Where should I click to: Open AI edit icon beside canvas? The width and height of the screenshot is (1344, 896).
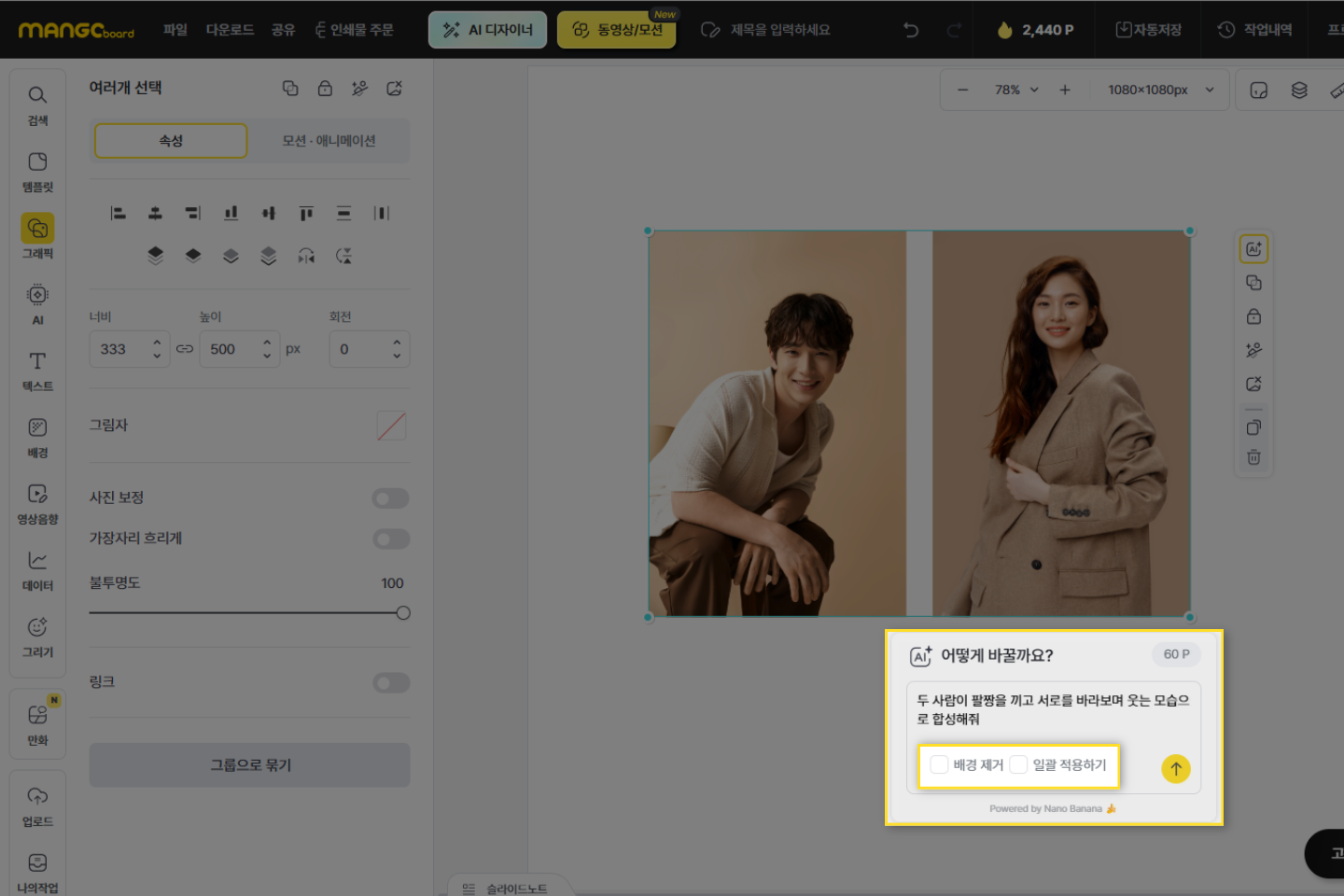[1253, 249]
